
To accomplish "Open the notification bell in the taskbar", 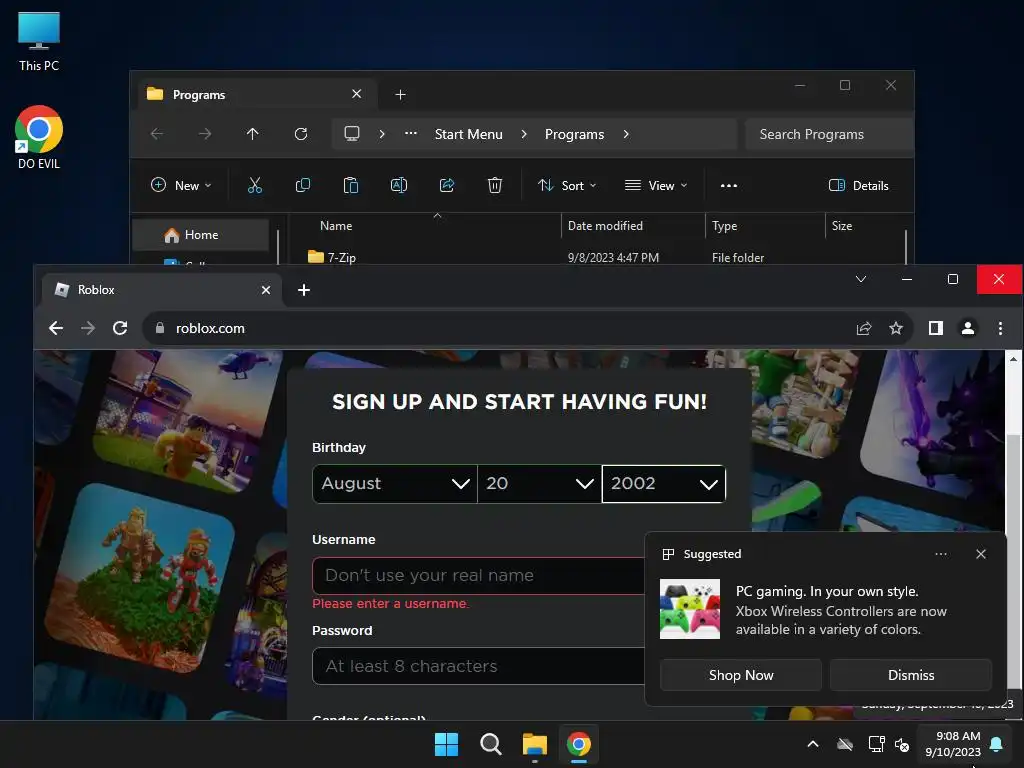I will pyautogui.click(x=997, y=744).
